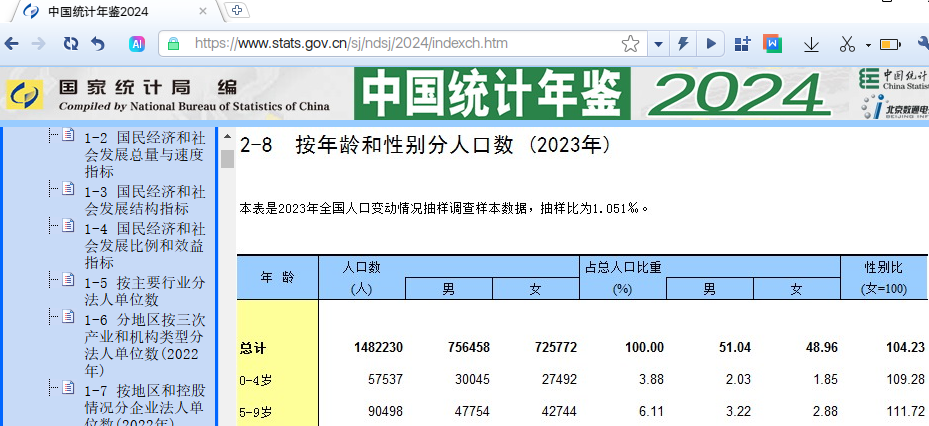Open the downloads arrow icon
This screenshot has height=426, width=929.
click(x=811, y=44)
